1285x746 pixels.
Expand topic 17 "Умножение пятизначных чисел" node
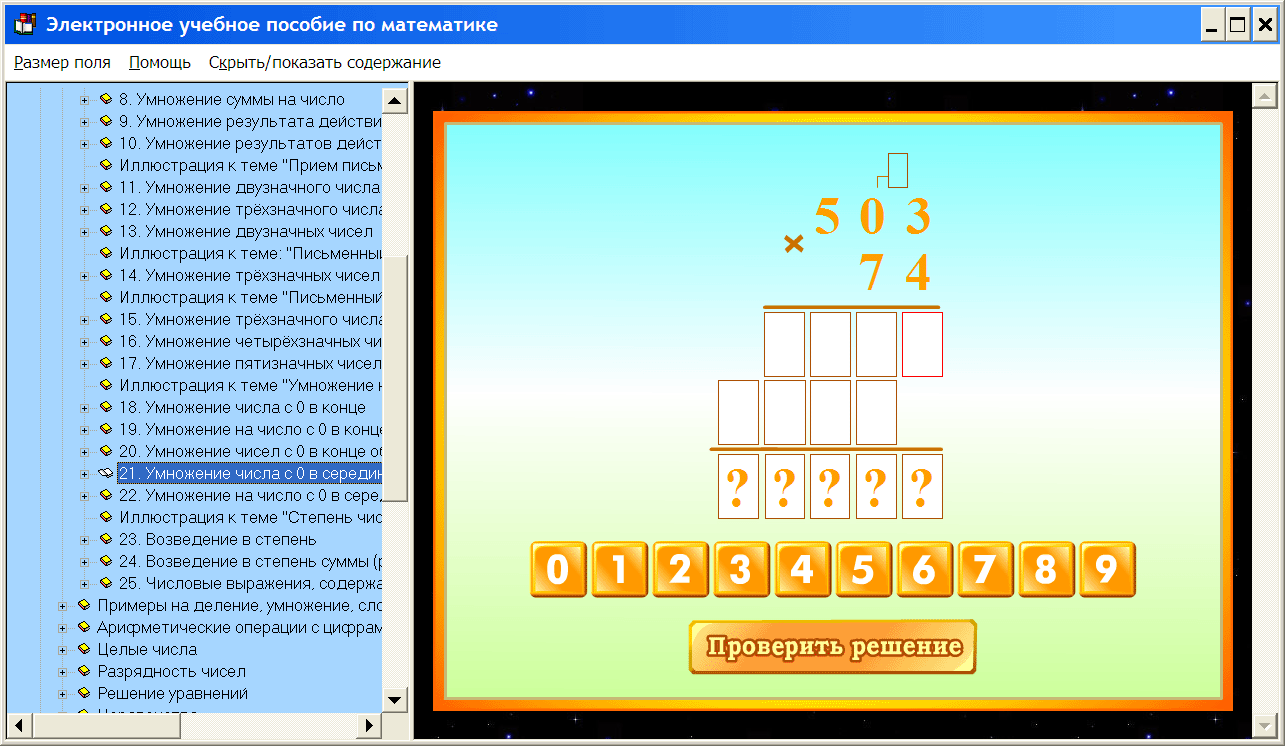[x=84, y=363]
